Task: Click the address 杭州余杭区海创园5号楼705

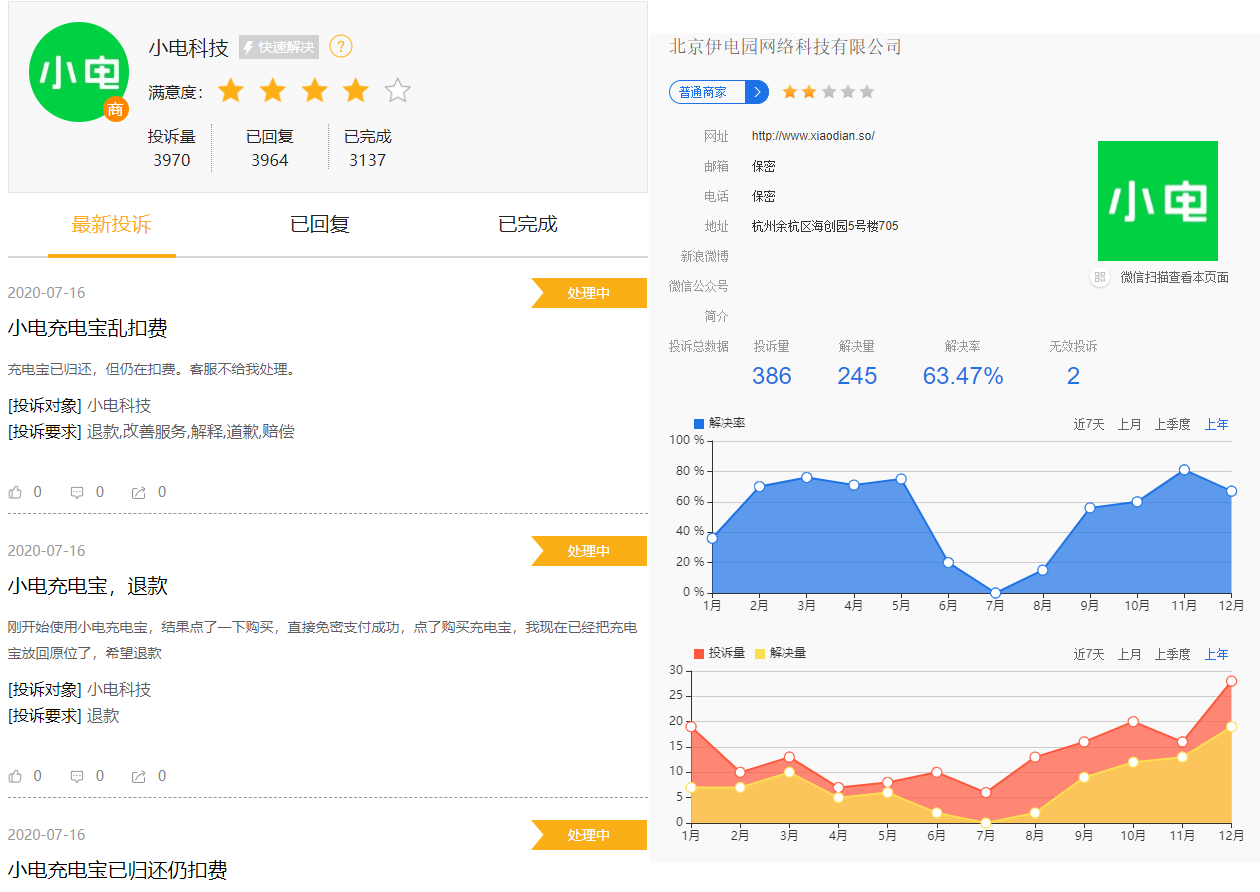Action: pyautogui.click(x=825, y=226)
